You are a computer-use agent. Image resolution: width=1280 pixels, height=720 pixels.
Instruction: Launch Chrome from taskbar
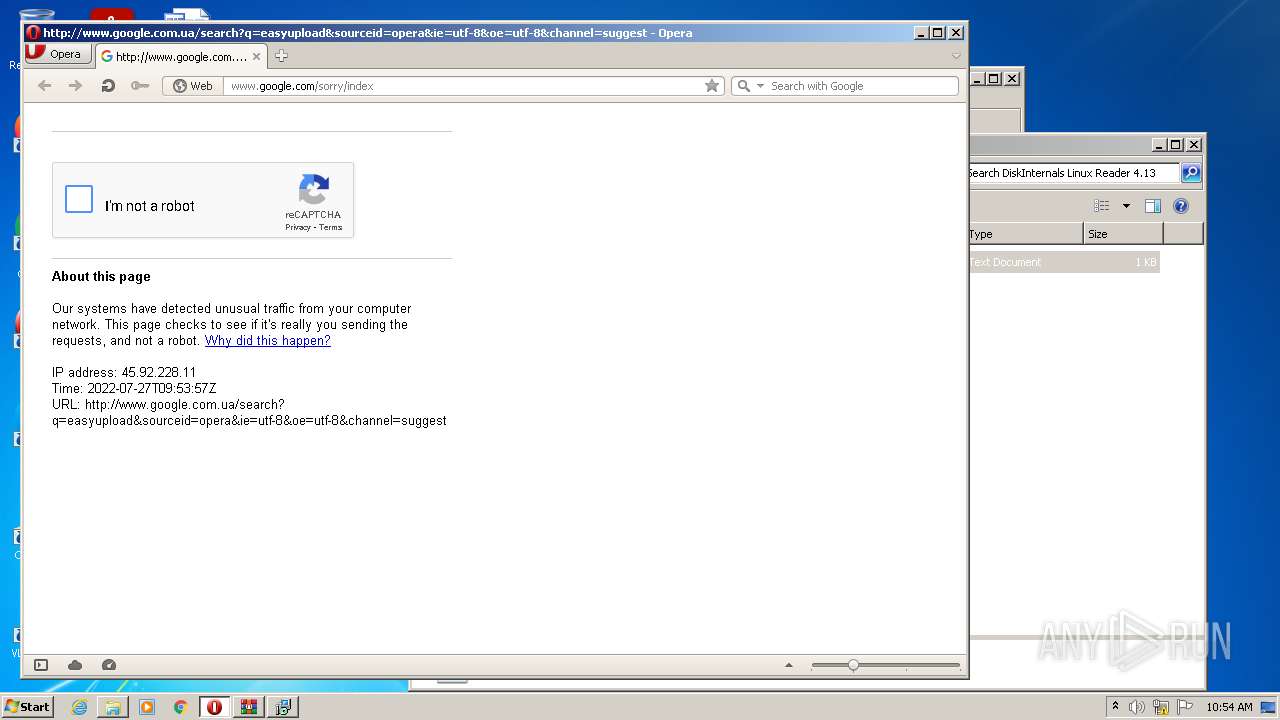[180, 707]
